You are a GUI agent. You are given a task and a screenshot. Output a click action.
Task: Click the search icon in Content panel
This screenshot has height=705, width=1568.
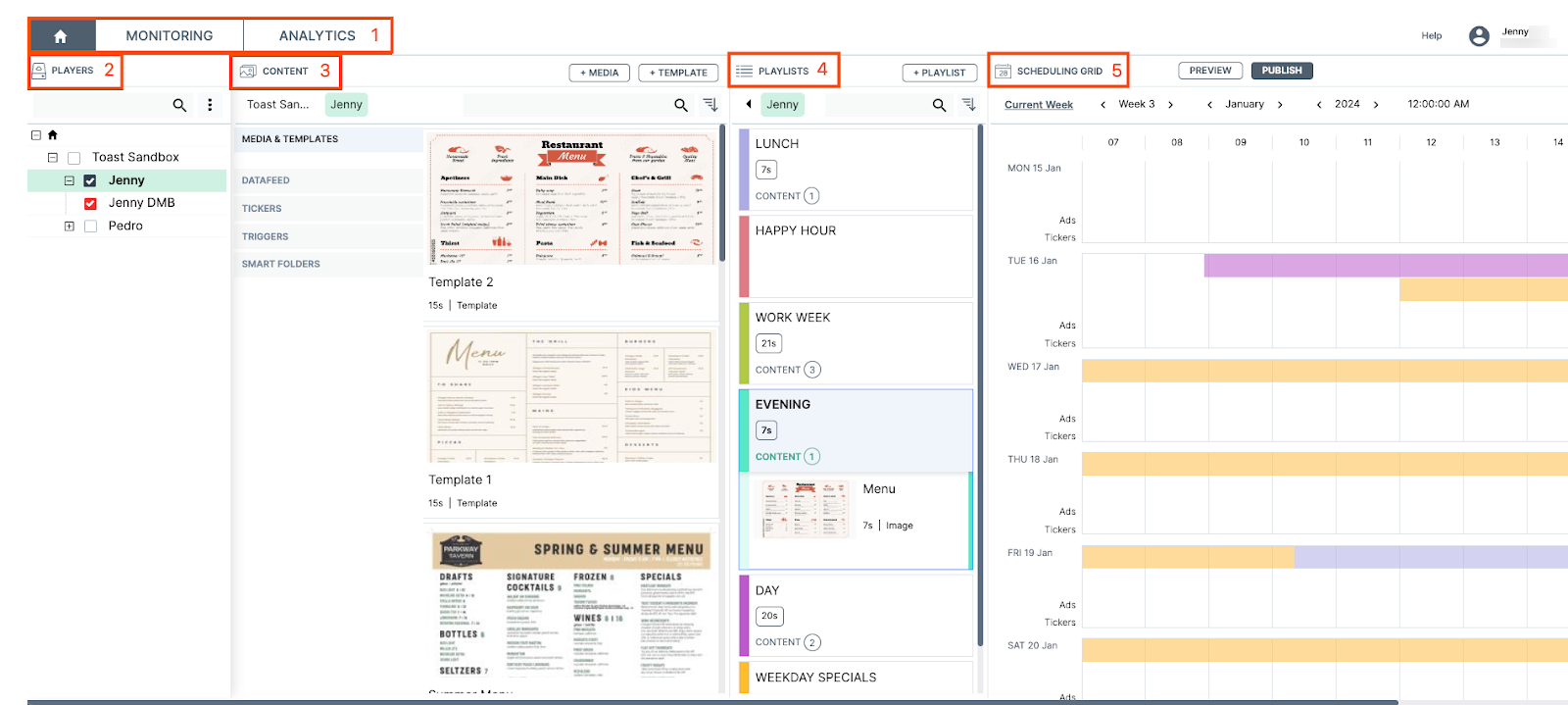coord(681,105)
